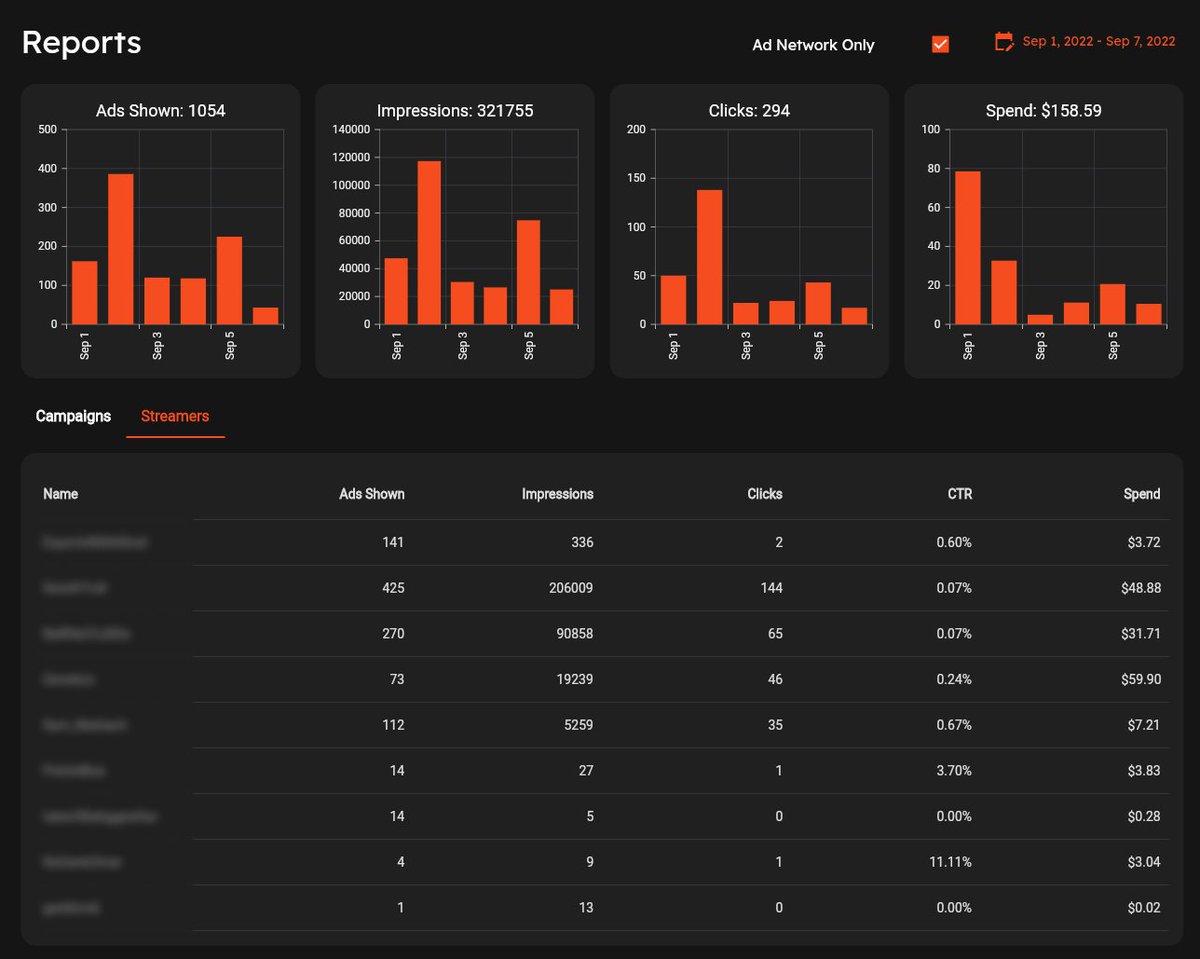Click the Impressions value 27
The height and width of the screenshot is (959, 1200).
[x=586, y=771]
